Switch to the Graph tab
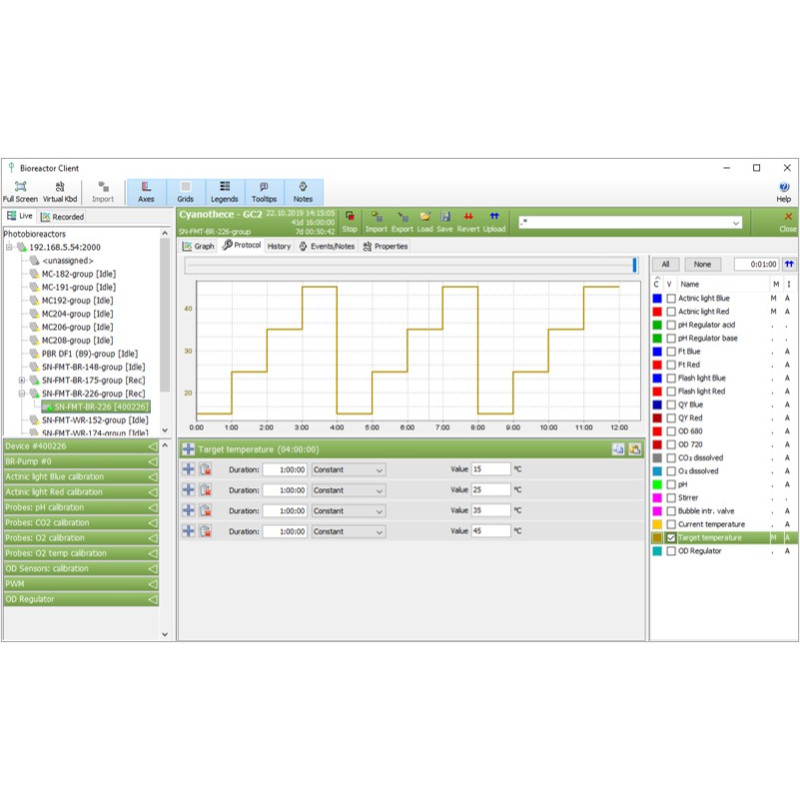The width and height of the screenshot is (800, 800). (x=198, y=246)
